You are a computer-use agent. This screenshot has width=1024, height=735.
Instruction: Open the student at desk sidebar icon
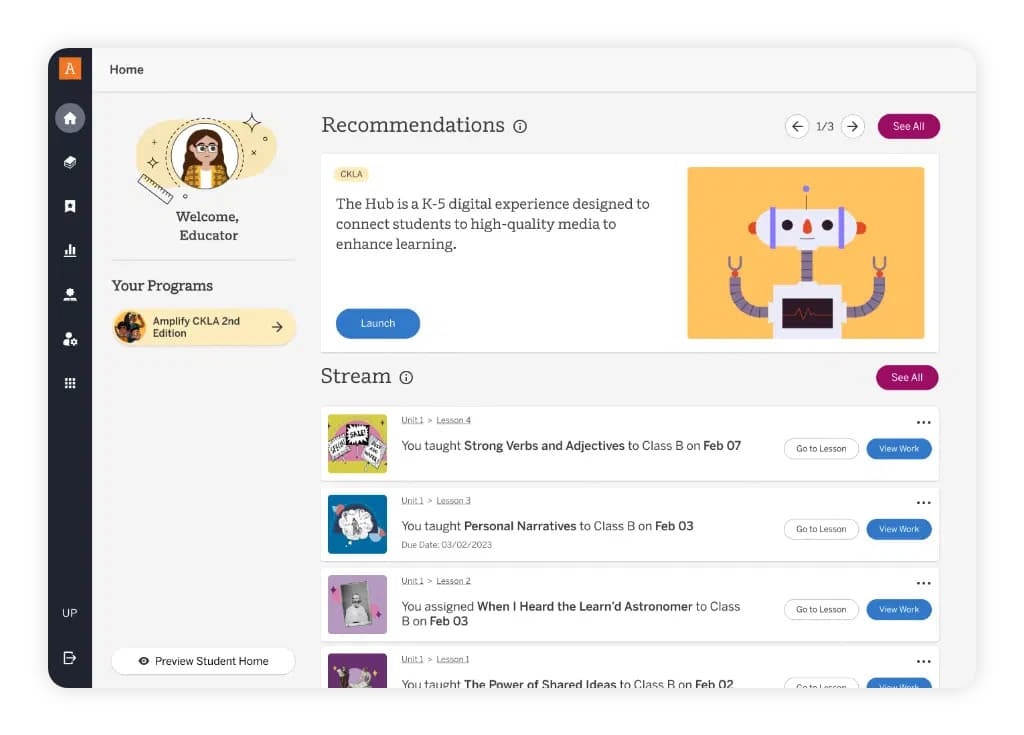pyautogui.click(x=70, y=295)
